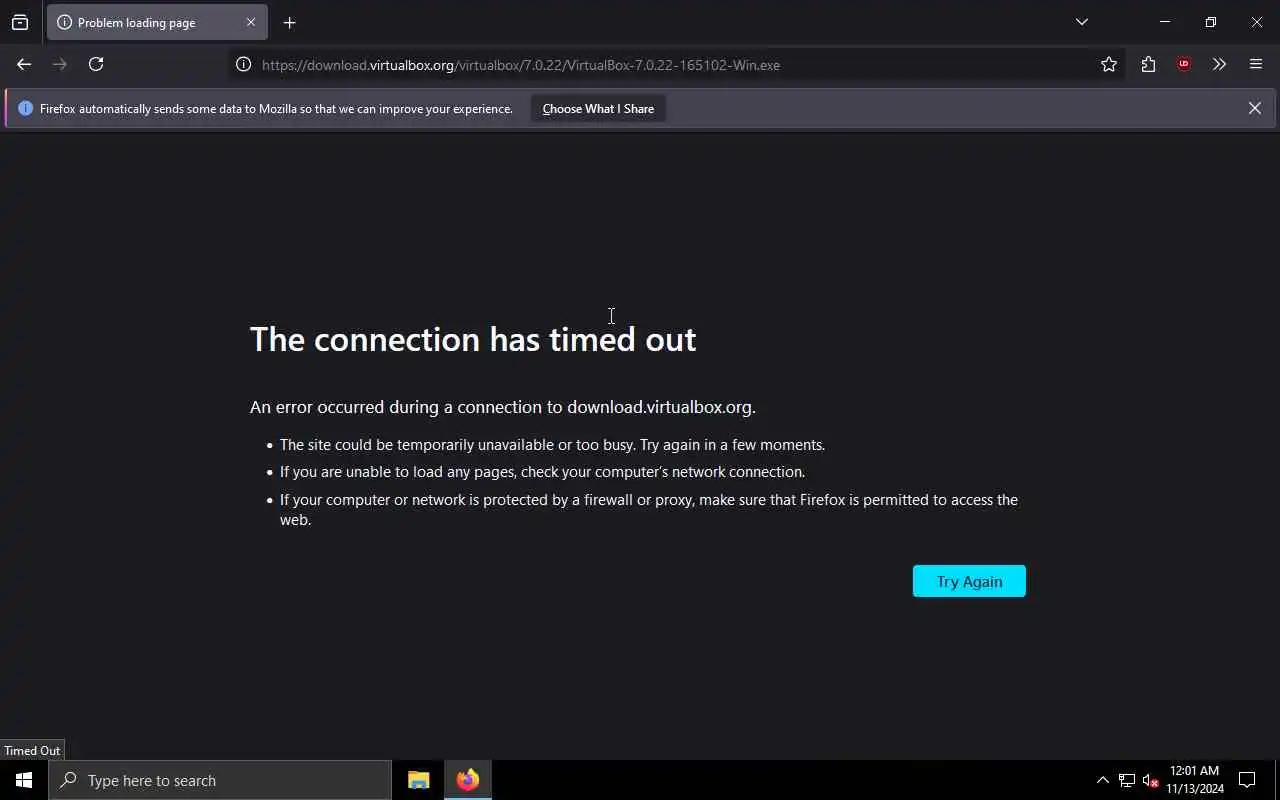Click Firefox icon in the taskbar
This screenshot has height=800, width=1280.
[x=468, y=780]
